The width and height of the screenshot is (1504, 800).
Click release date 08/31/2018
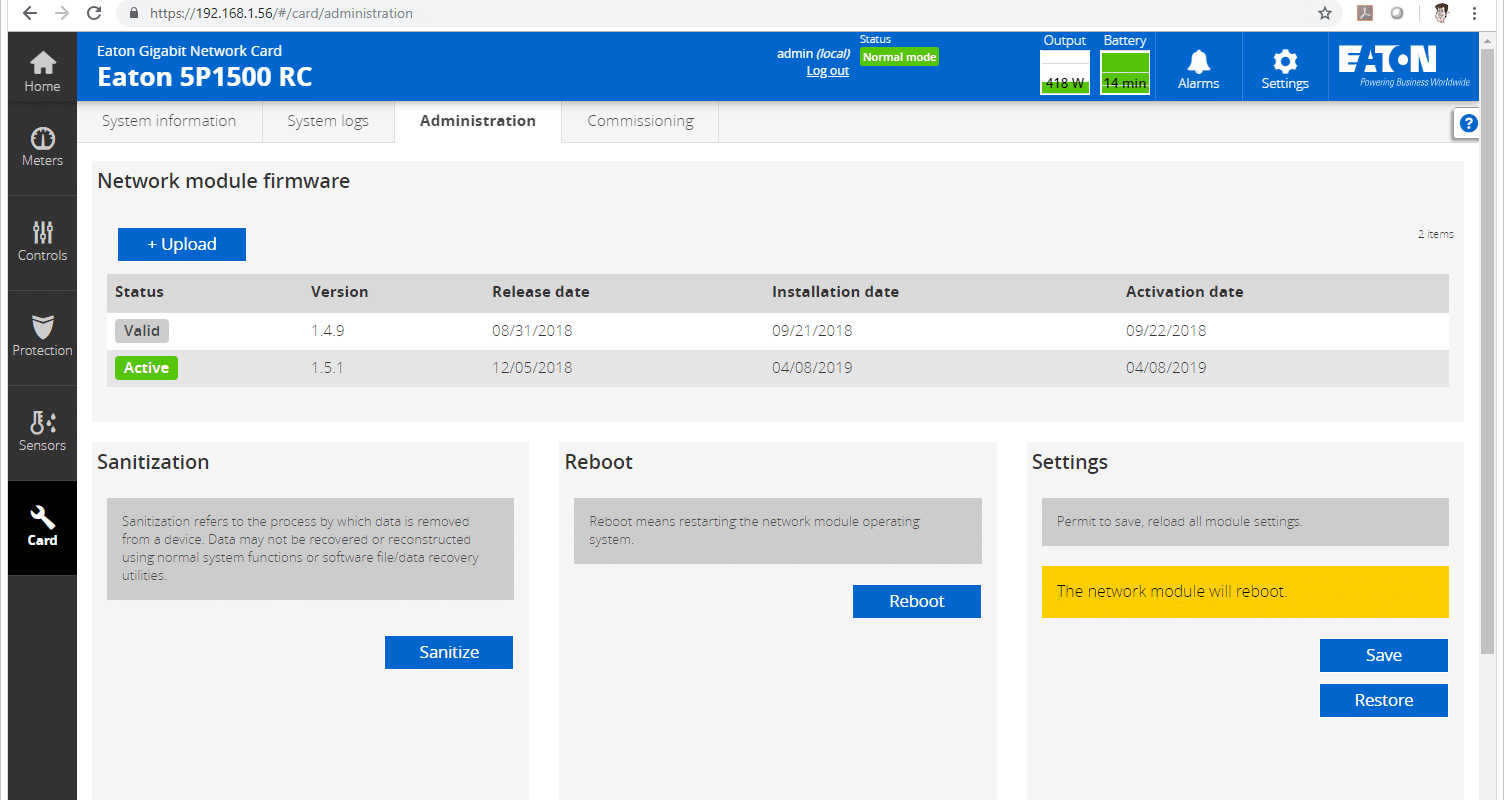pyautogui.click(x=532, y=331)
